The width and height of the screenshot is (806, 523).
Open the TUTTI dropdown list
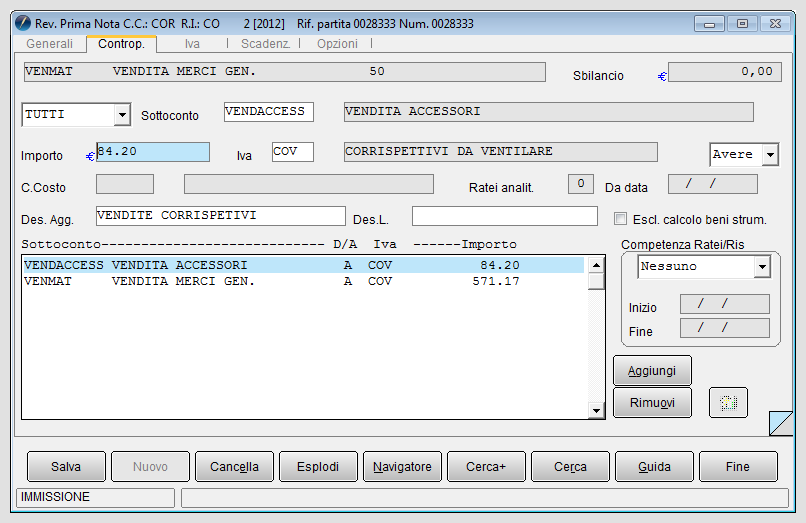(122, 115)
